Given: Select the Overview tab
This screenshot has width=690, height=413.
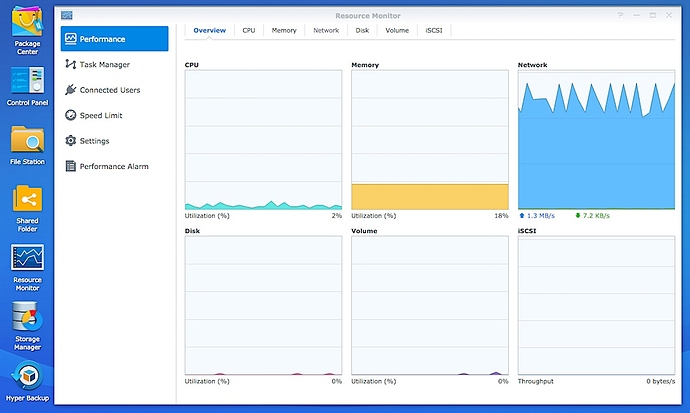Looking at the screenshot, I should click(209, 30).
